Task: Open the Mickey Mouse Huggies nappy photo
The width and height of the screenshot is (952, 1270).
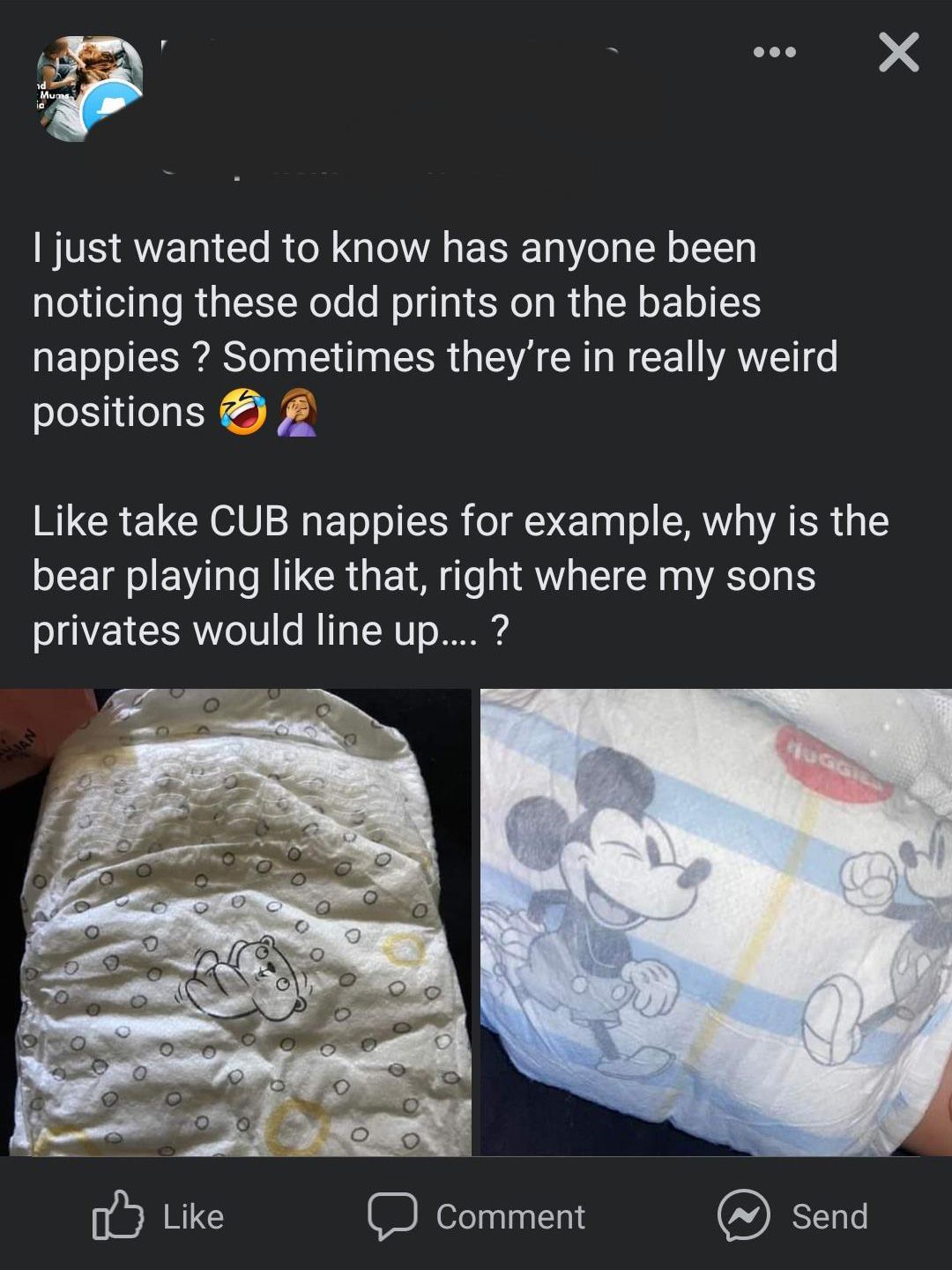Action: click(716, 923)
